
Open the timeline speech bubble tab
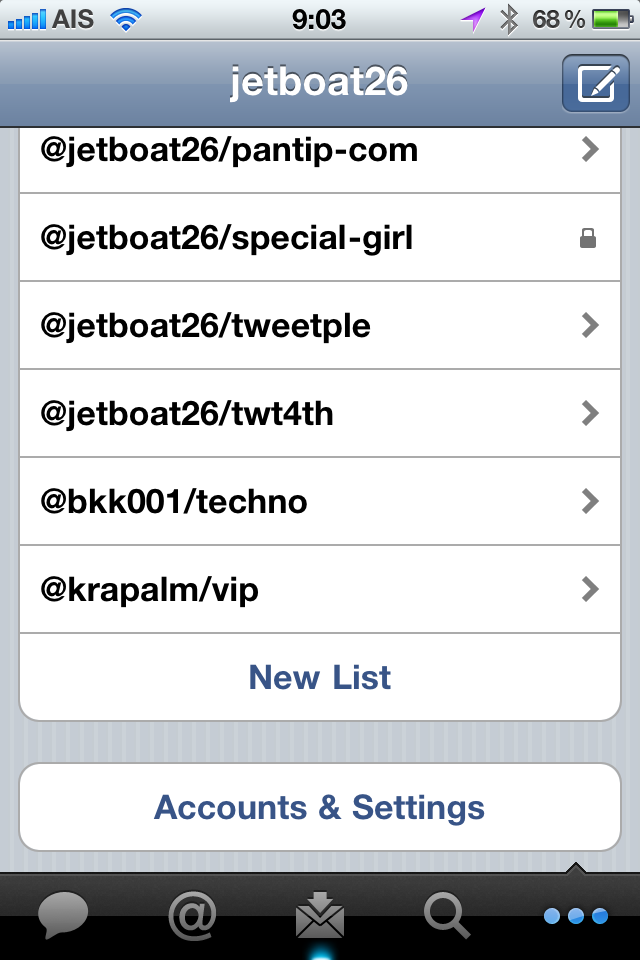coord(63,914)
